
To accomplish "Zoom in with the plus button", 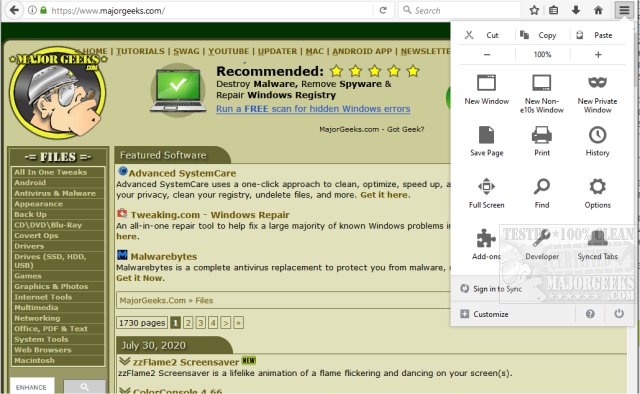I will coord(598,54).
